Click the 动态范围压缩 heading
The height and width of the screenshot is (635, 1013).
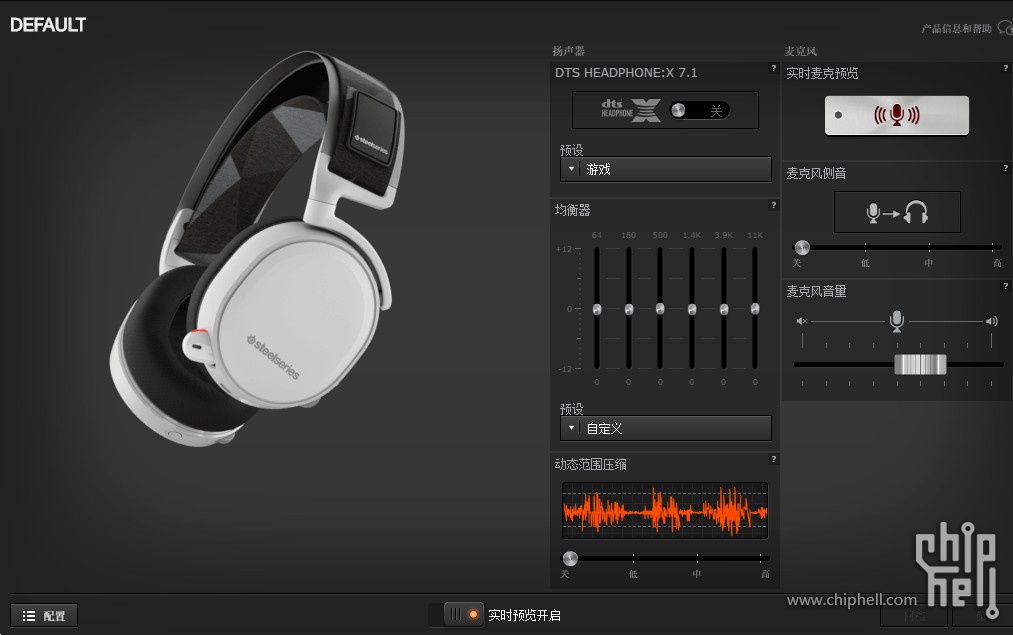(590, 464)
